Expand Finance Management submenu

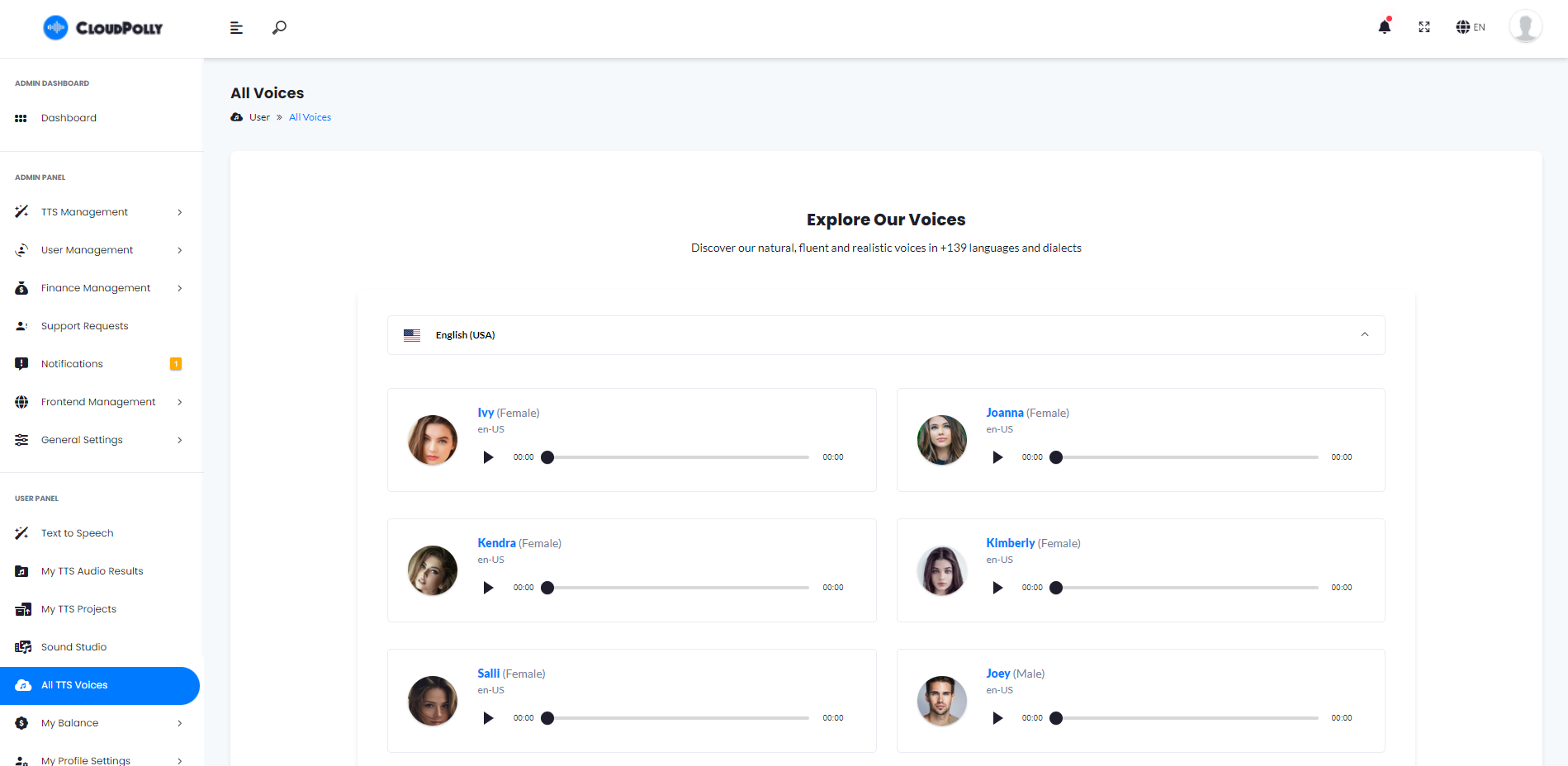click(179, 288)
